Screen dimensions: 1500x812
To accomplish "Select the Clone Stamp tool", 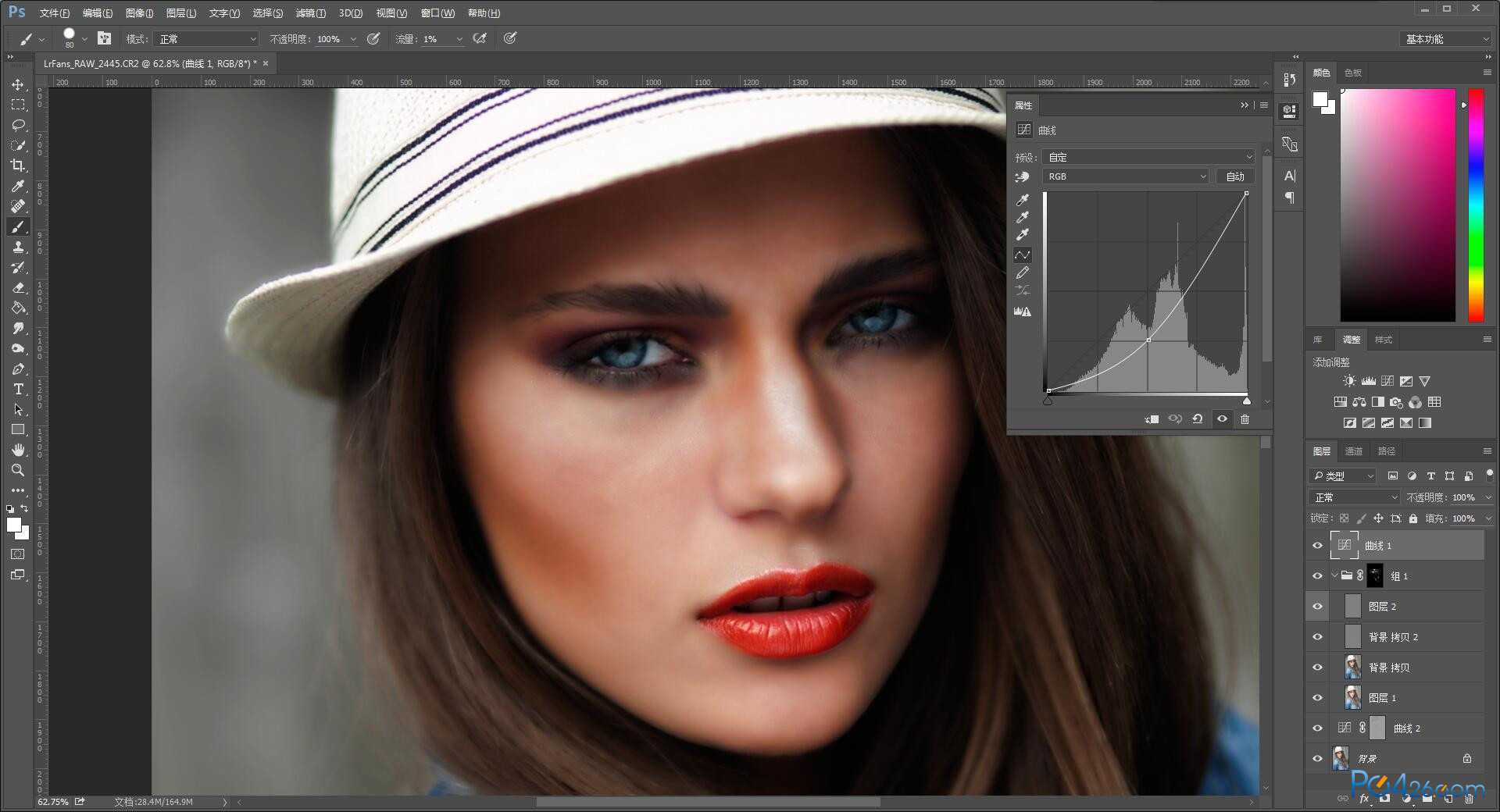I will click(x=18, y=247).
